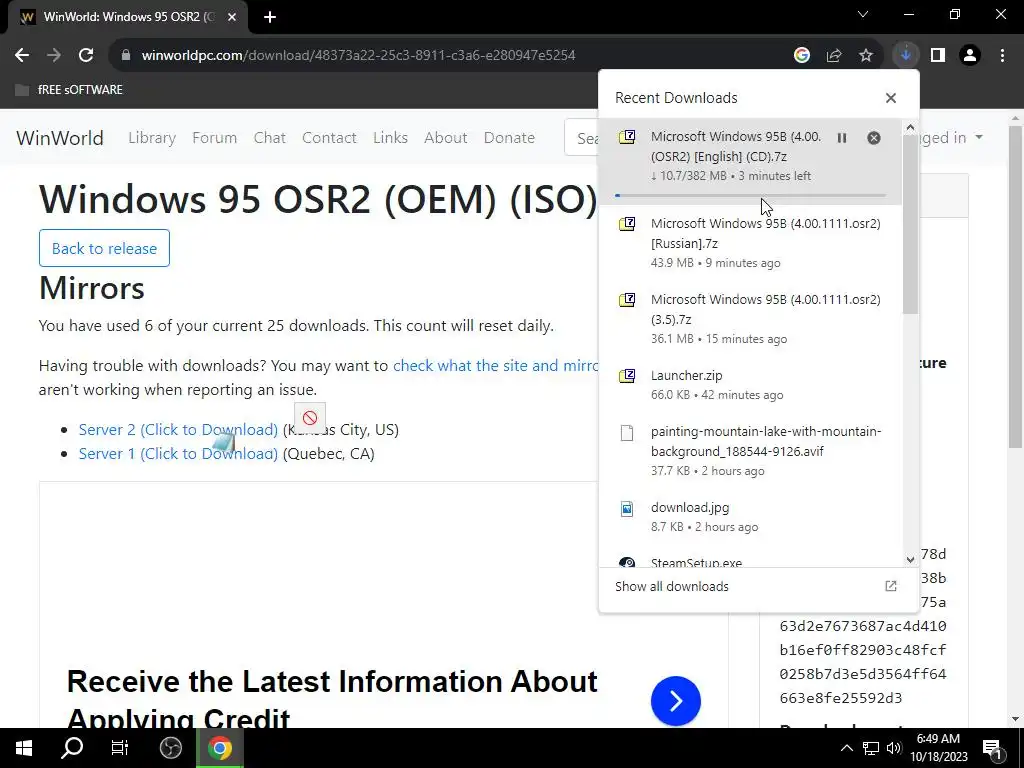Click the downloads popup scrollbar thumb
1024x768 pixels.
coord(910,225)
